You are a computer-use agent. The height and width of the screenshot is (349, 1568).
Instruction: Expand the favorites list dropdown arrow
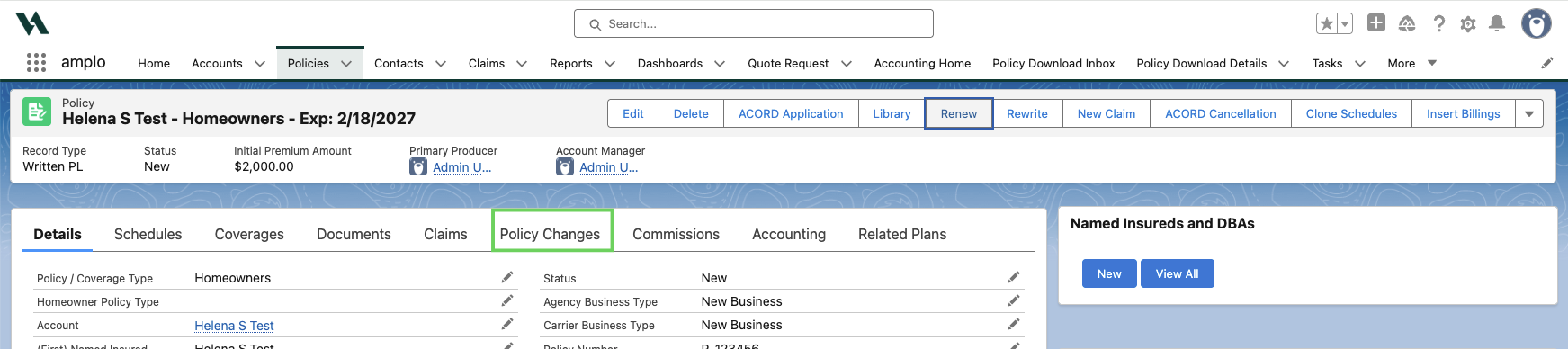point(1345,24)
